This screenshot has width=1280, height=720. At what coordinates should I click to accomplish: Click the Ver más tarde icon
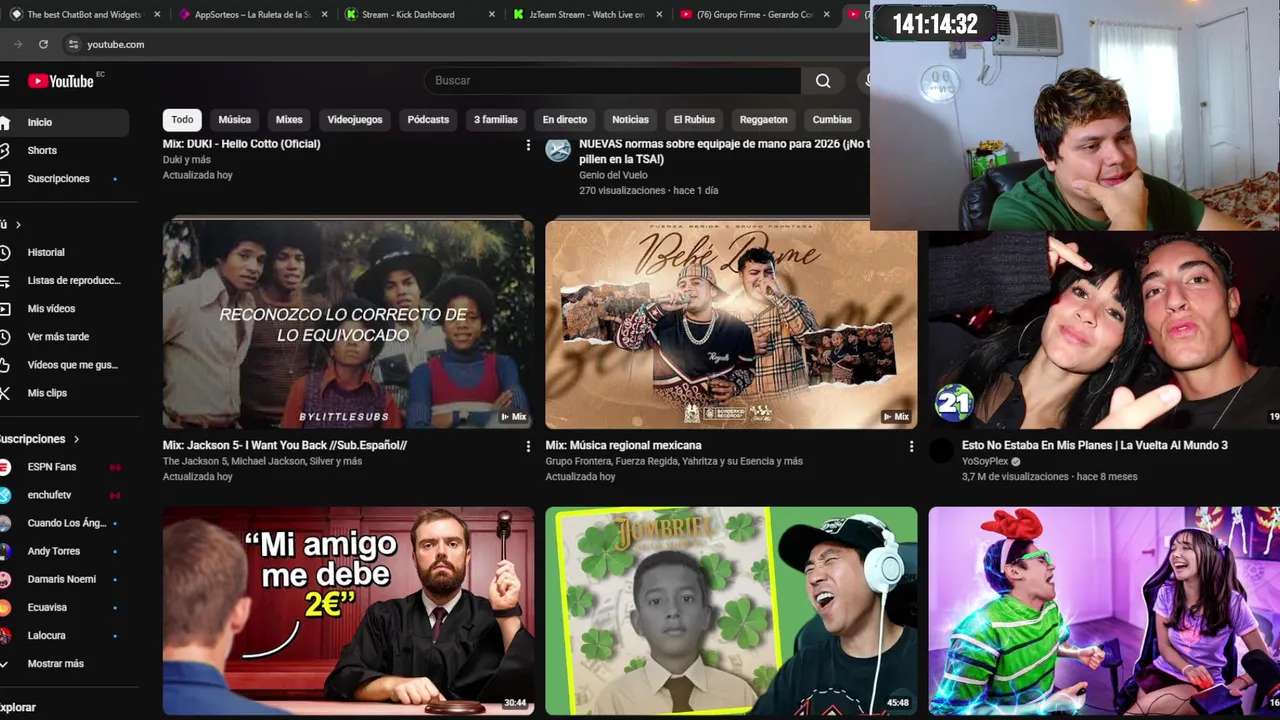[5, 337]
